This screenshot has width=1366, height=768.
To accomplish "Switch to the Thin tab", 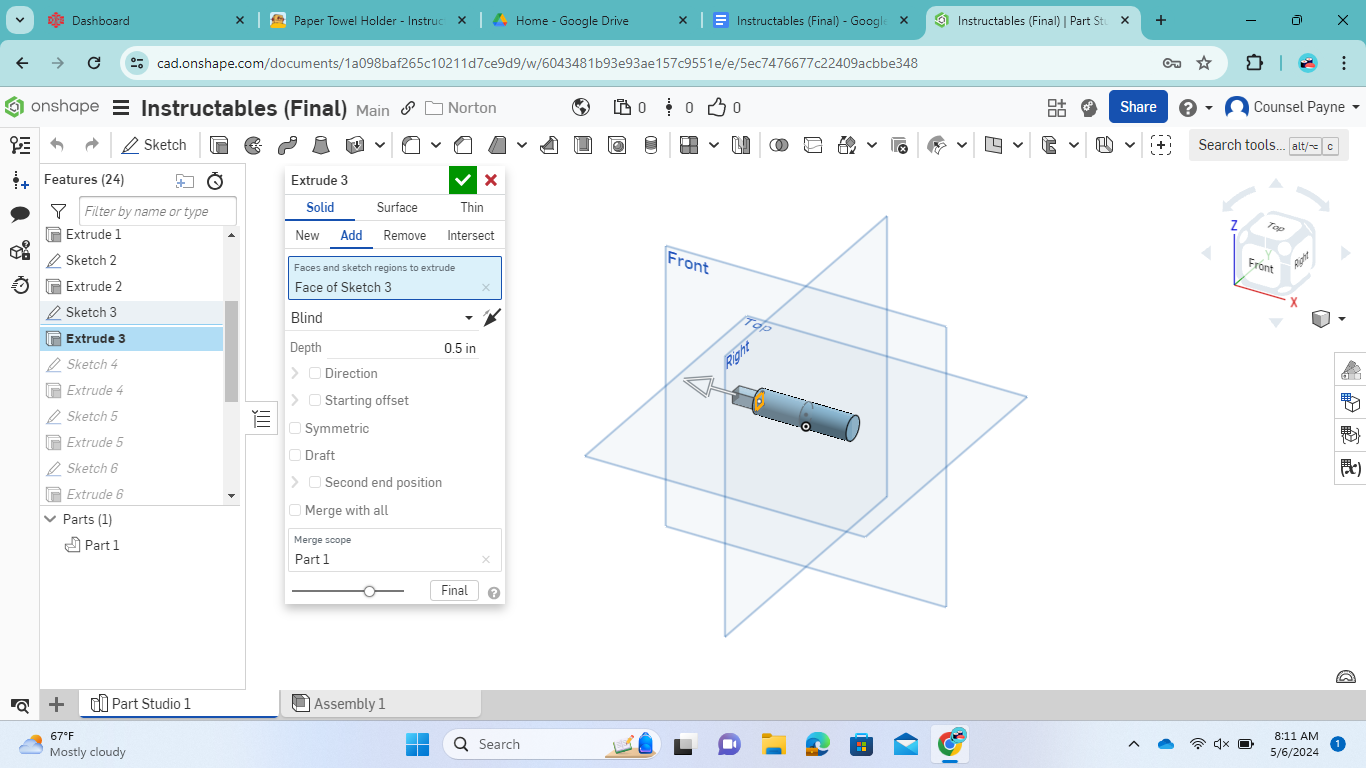I will click(472, 207).
